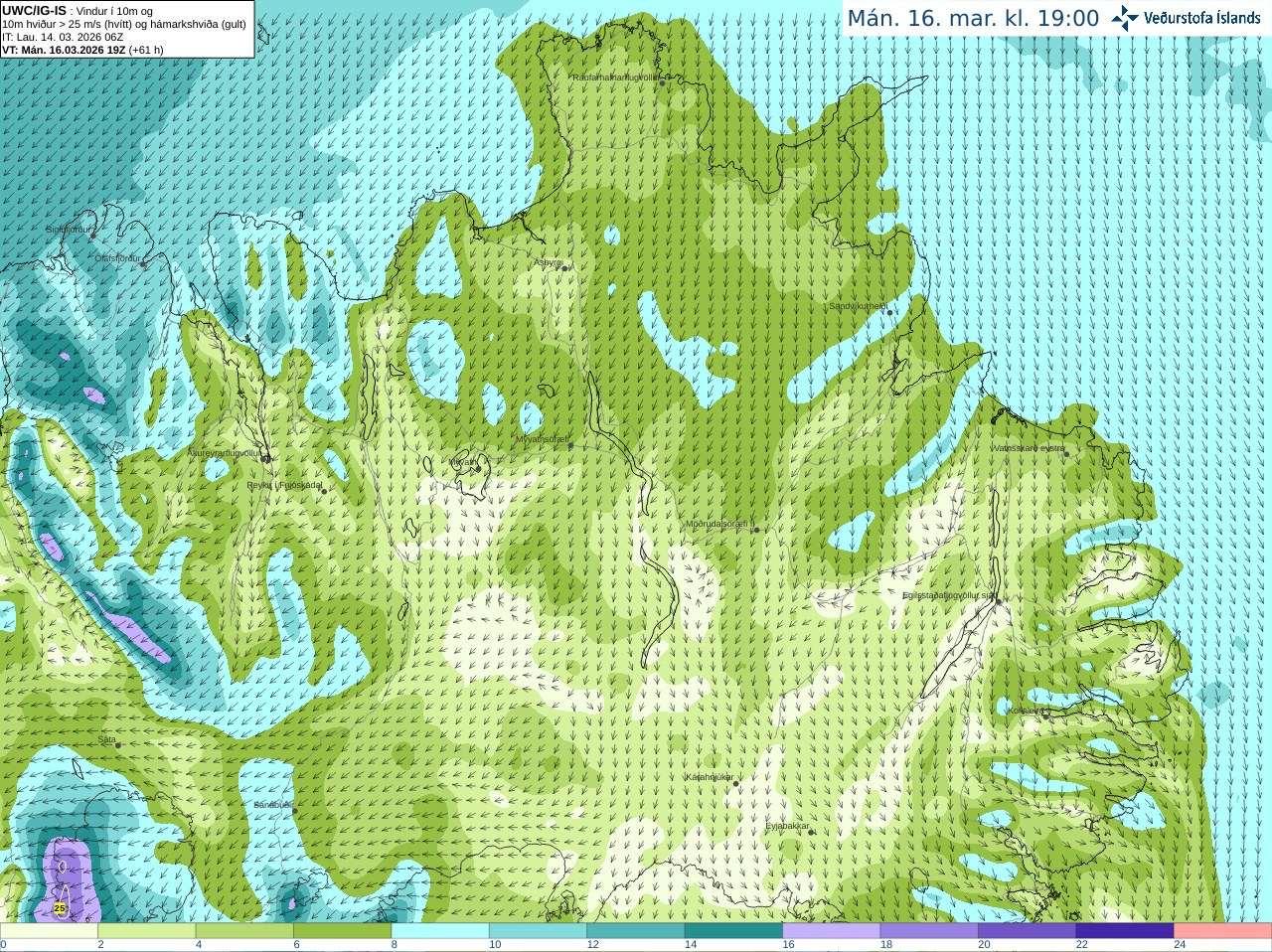Click the Siglufjörður station label
Screen dimensions: 1272x952
click(x=70, y=230)
